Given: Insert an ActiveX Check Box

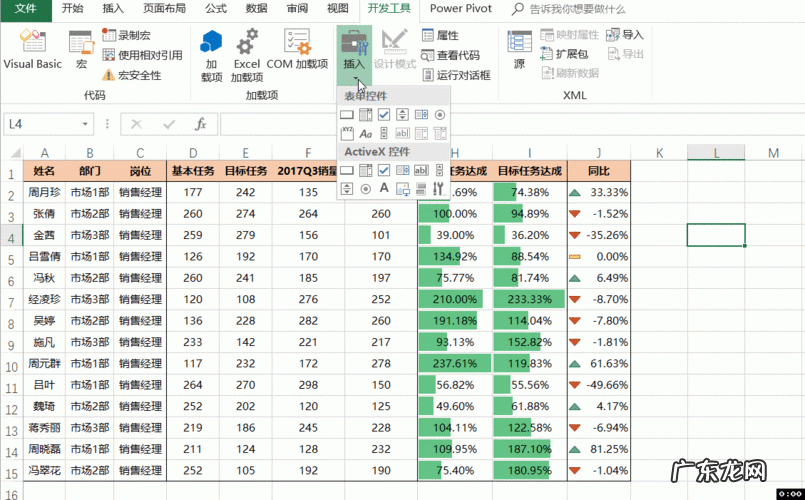Looking at the screenshot, I should tap(384, 170).
